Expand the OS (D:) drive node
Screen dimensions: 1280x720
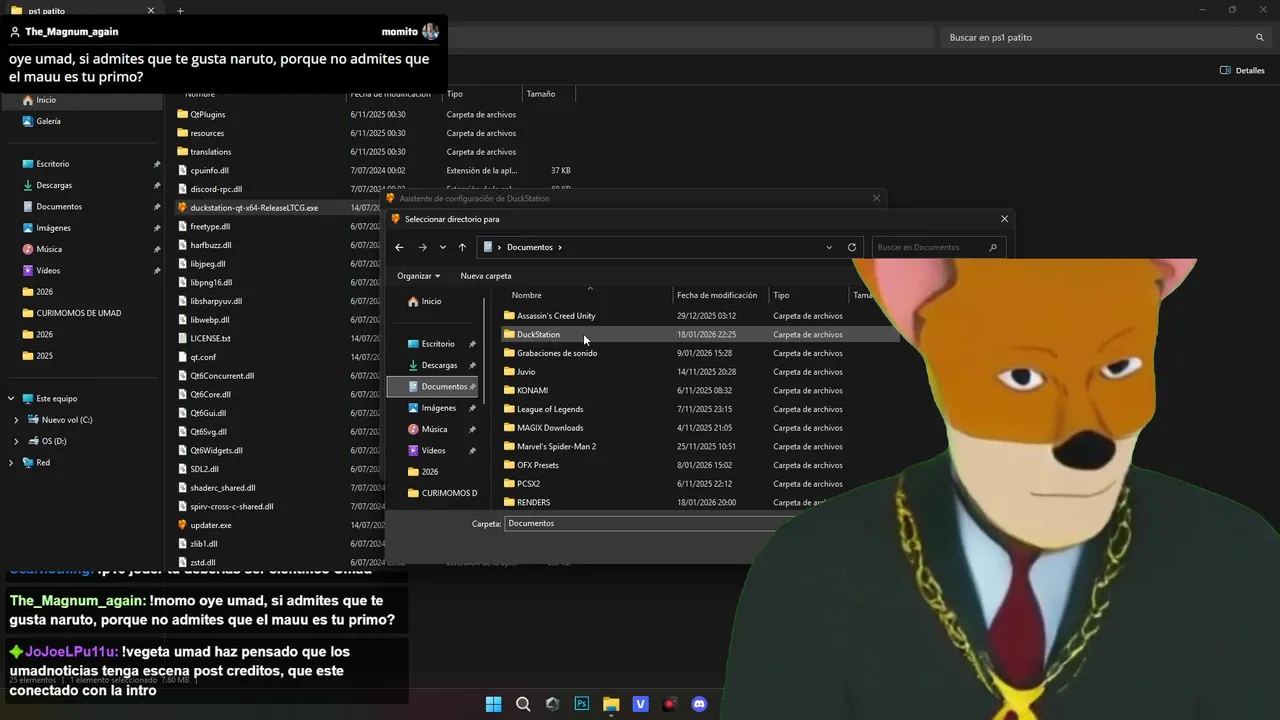[x=16, y=441]
